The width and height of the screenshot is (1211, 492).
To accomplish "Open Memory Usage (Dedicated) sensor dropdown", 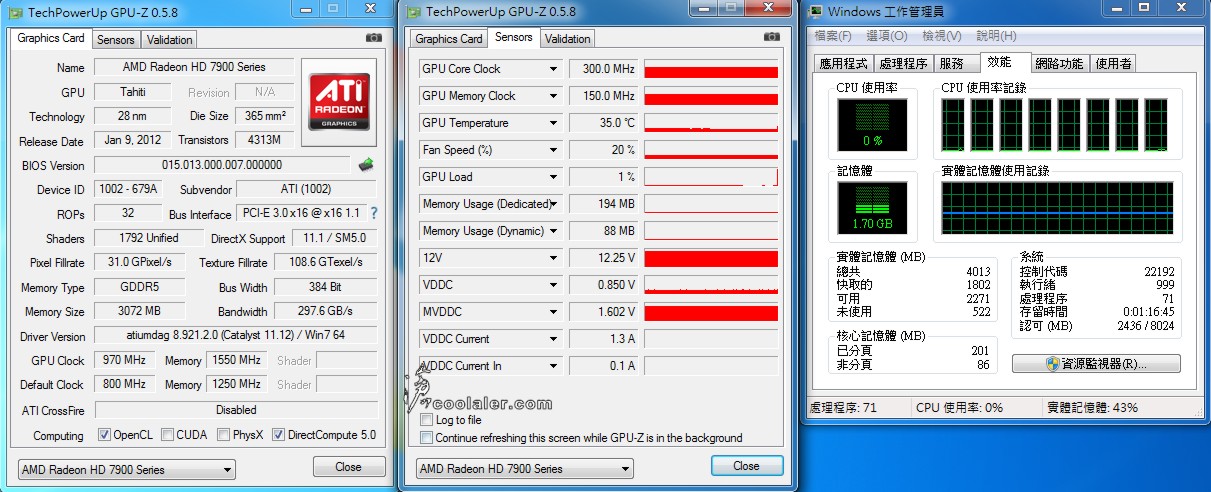I will 553,204.
